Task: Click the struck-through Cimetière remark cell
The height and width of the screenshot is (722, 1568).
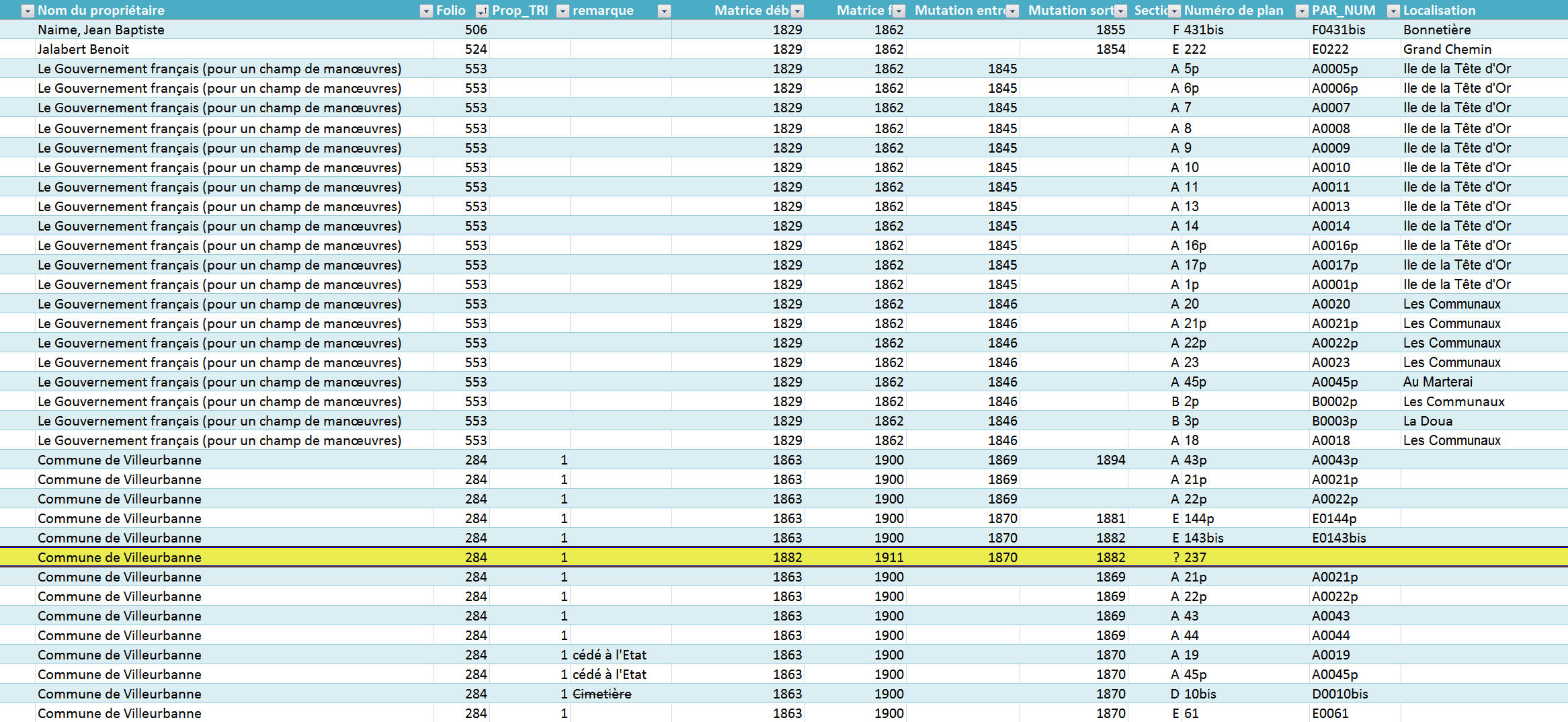Action: (x=602, y=694)
